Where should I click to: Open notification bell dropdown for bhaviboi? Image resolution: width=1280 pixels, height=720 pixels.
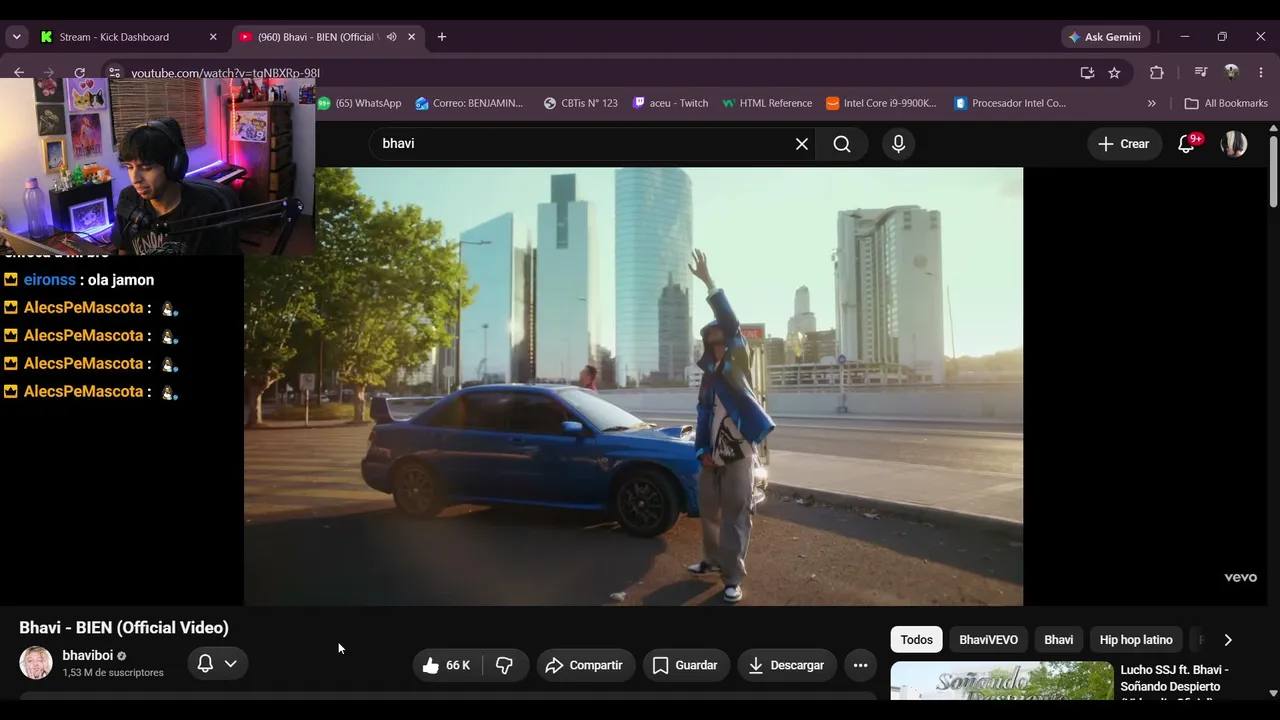(217, 663)
